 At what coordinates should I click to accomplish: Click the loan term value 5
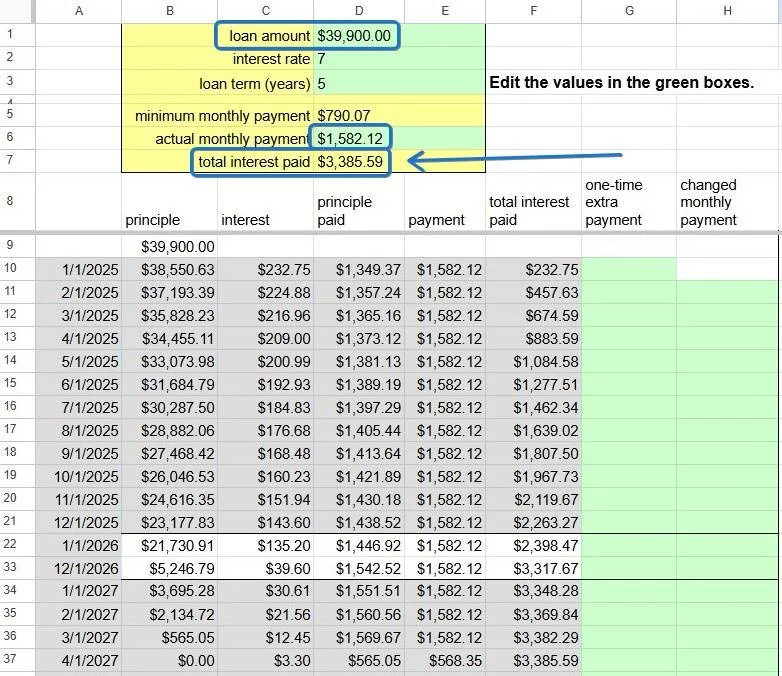tap(359, 83)
